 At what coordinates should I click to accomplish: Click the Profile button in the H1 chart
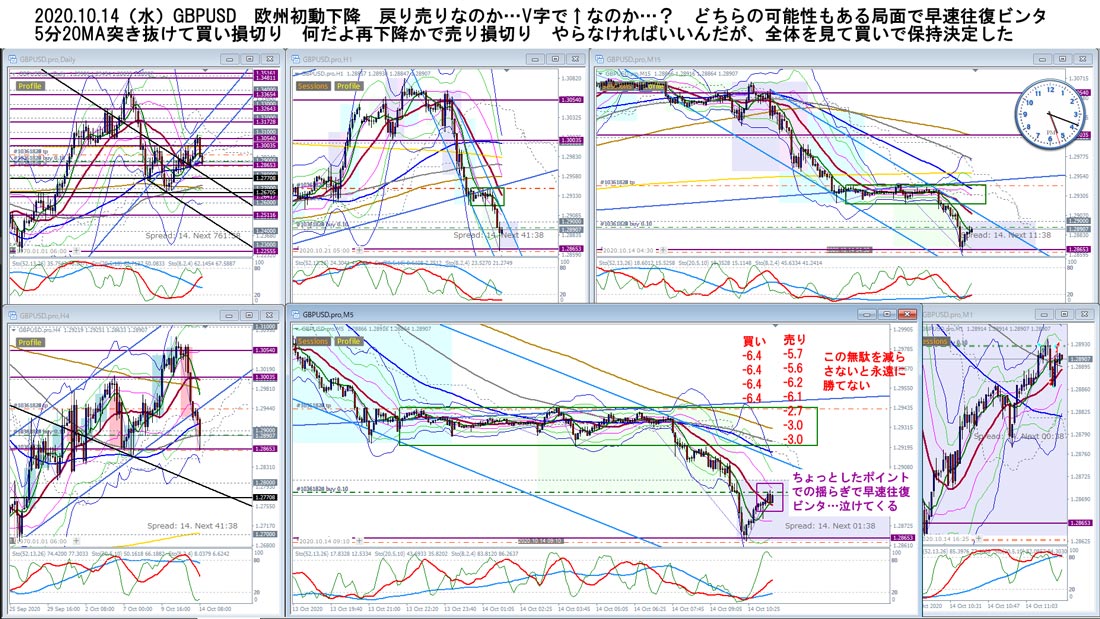(x=348, y=86)
